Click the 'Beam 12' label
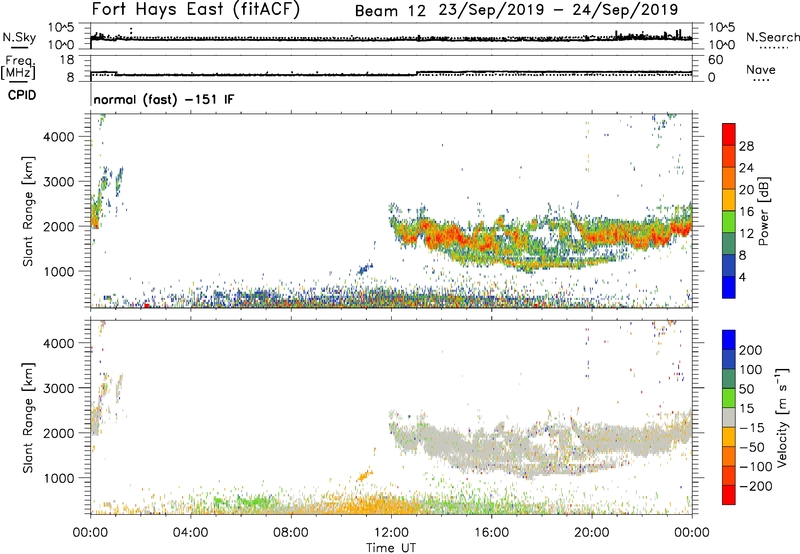The width and height of the screenshot is (800, 554). coord(390,11)
